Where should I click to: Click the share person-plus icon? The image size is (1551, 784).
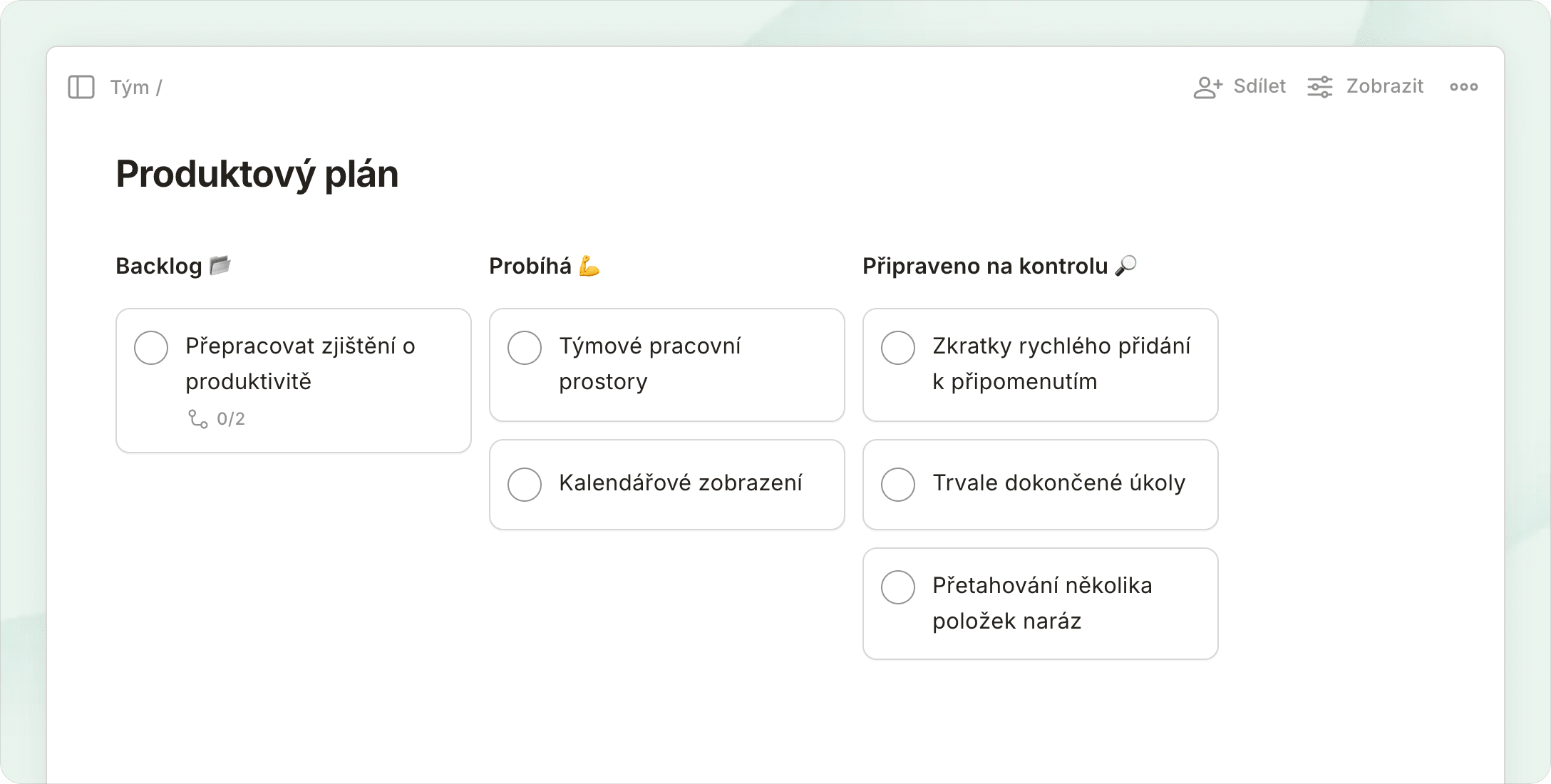pyautogui.click(x=1207, y=87)
